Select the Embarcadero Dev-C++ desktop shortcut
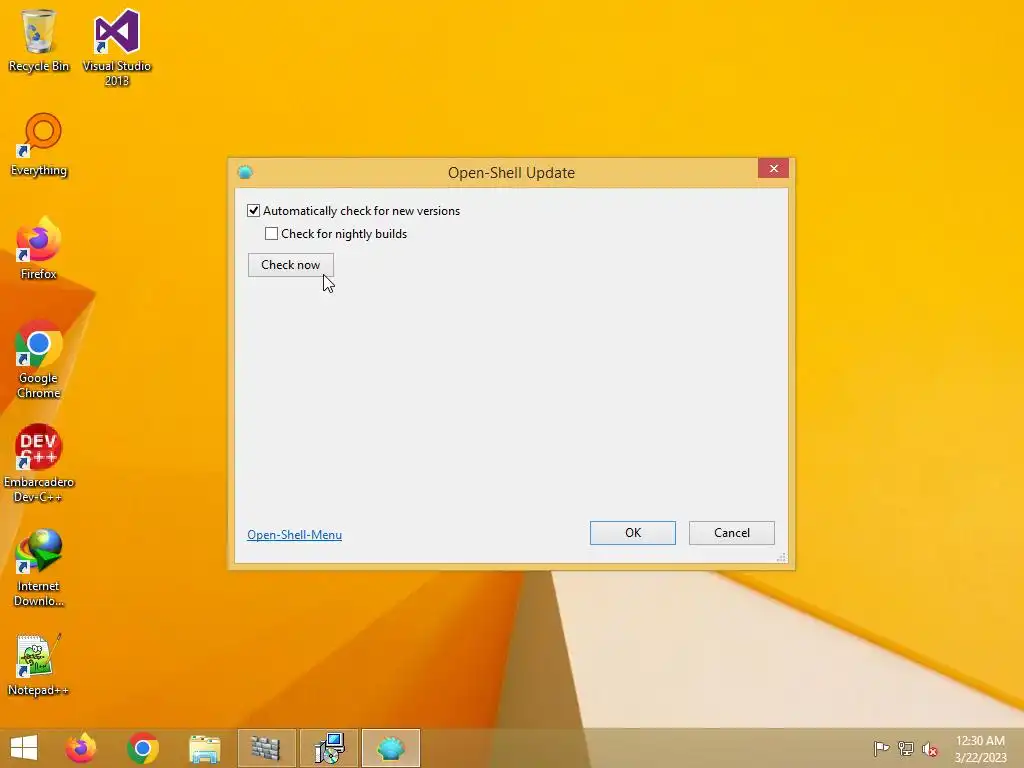Viewport: 1024px width, 768px height. 39,464
